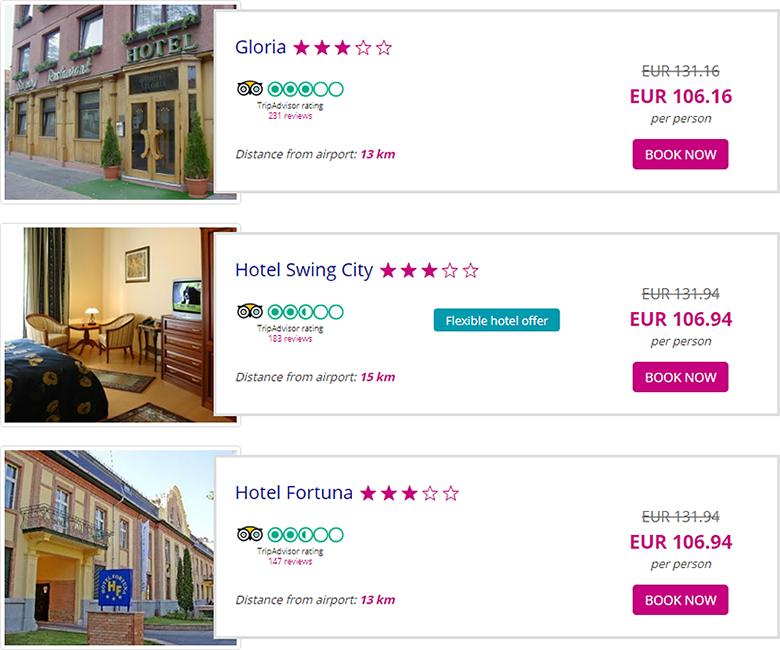Click Gloria's green TripAdvisor rating circles

(305, 89)
